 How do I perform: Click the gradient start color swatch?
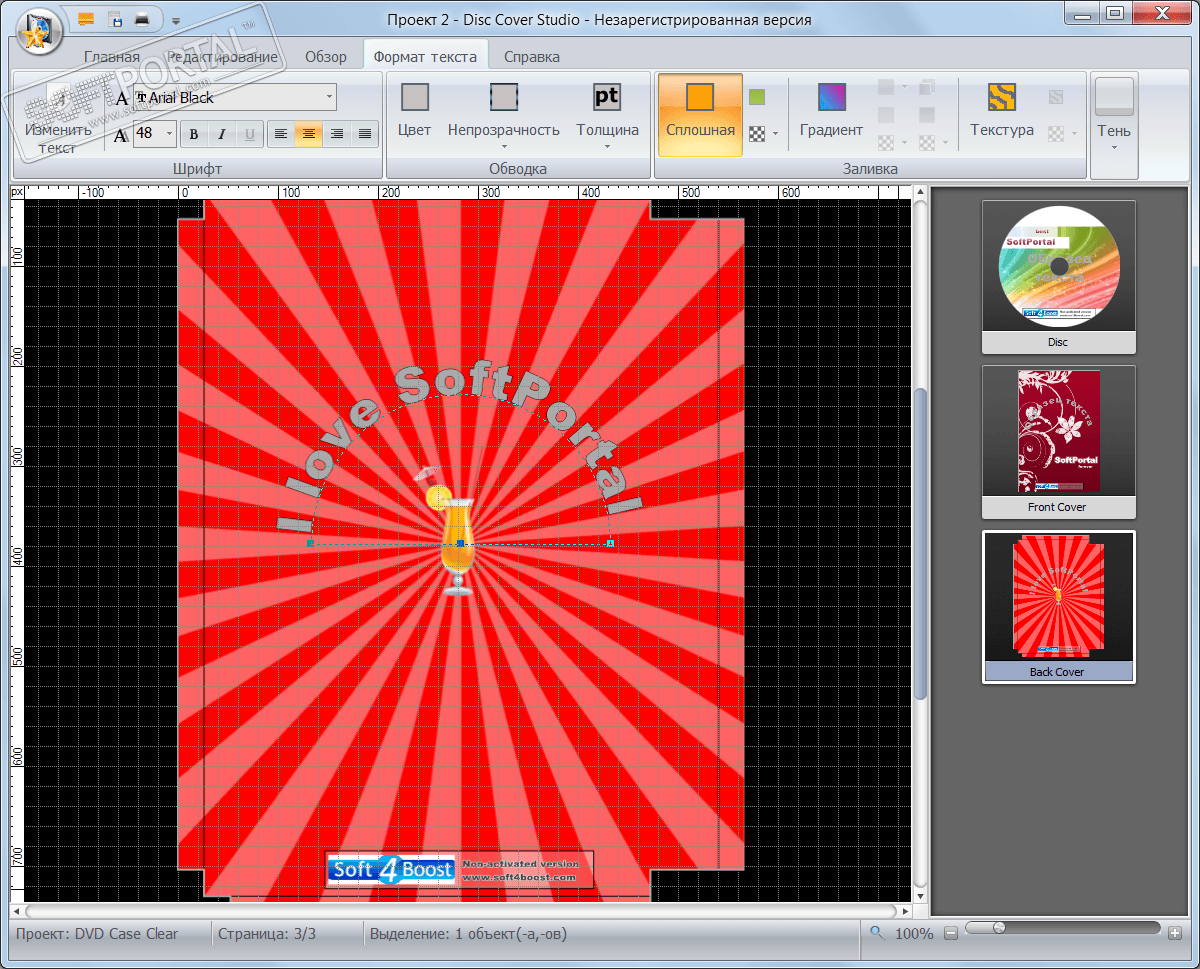tap(886, 88)
